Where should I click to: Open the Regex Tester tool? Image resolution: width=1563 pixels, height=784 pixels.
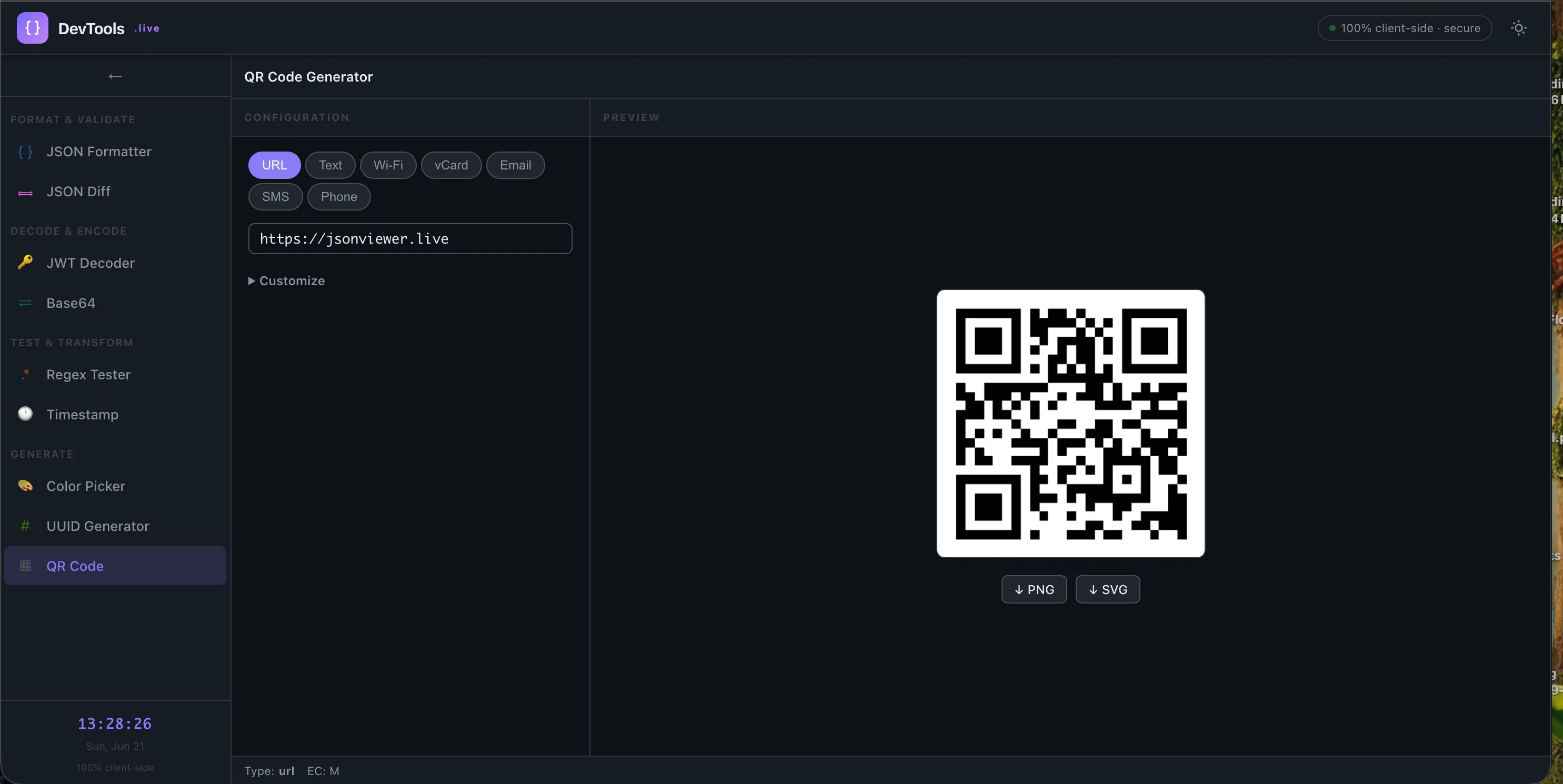pos(115,375)
